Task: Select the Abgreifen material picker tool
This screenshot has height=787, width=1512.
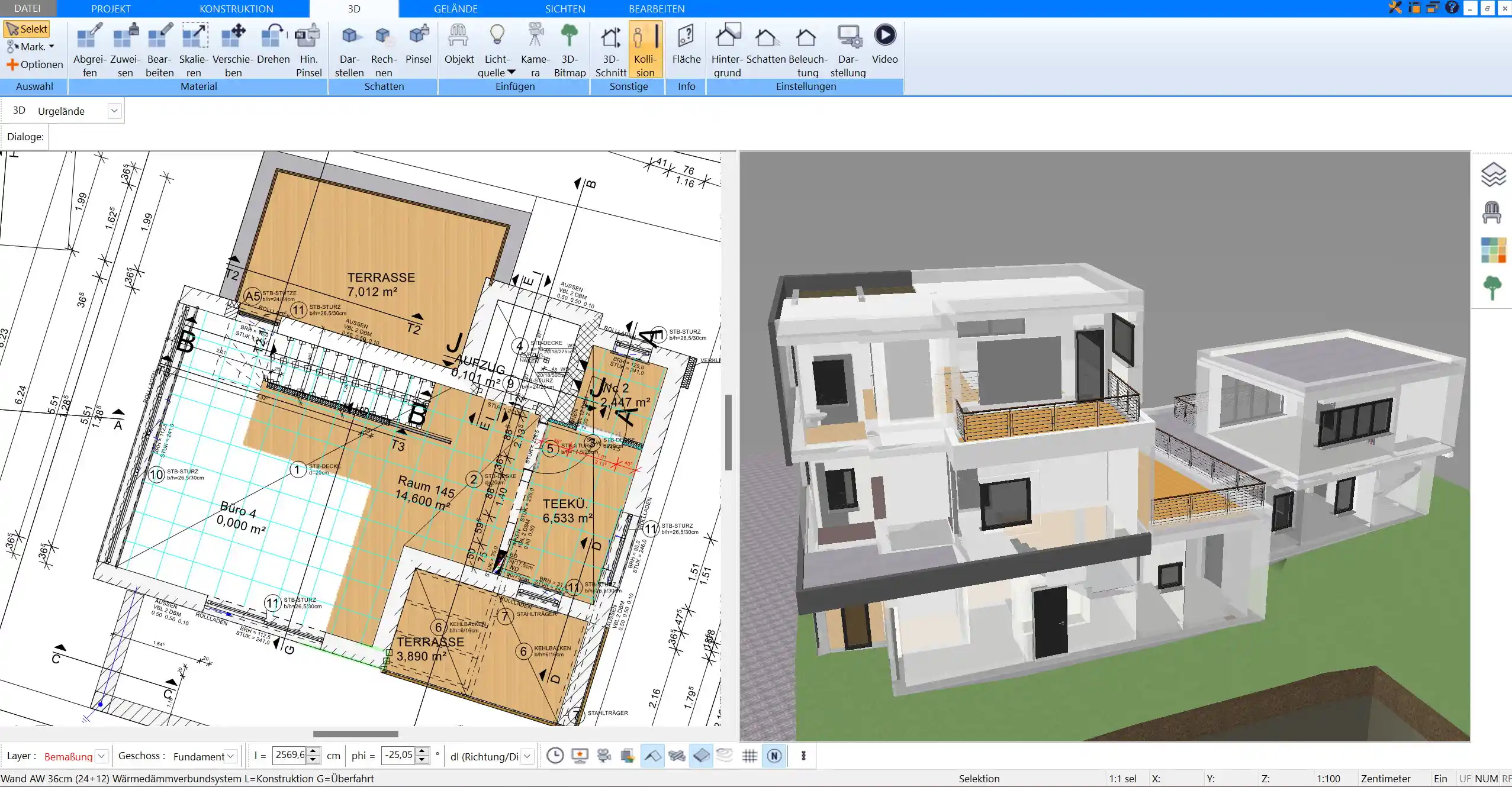Action: tap(89, 50)
